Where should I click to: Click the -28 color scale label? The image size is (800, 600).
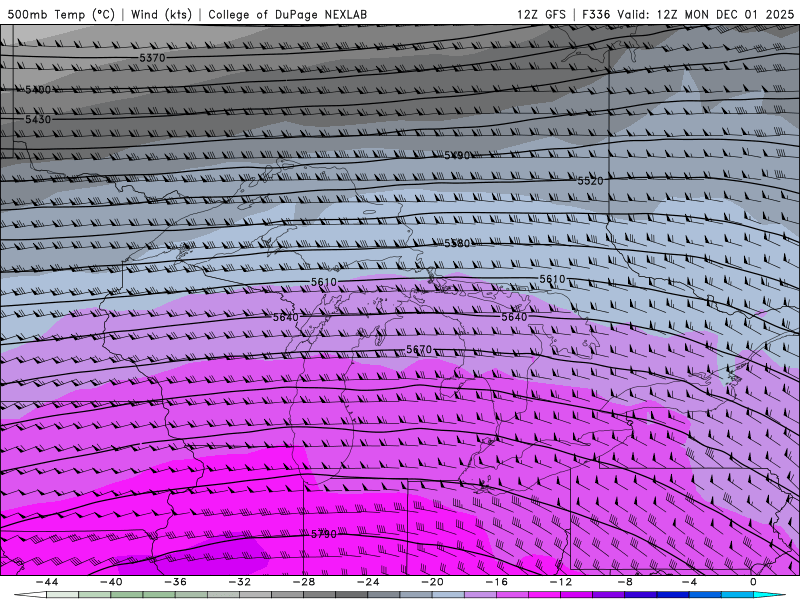(x=304, y=582)
